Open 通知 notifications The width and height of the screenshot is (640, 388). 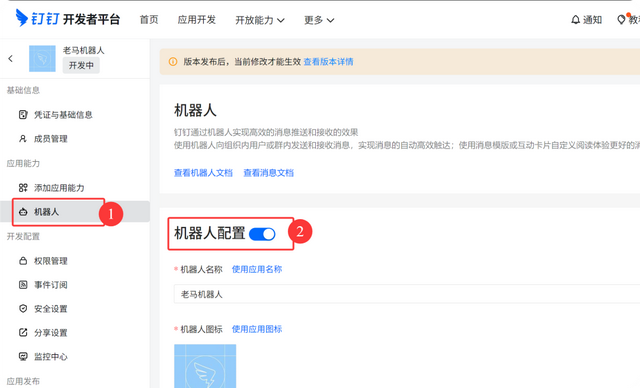[x=592, y=20]
